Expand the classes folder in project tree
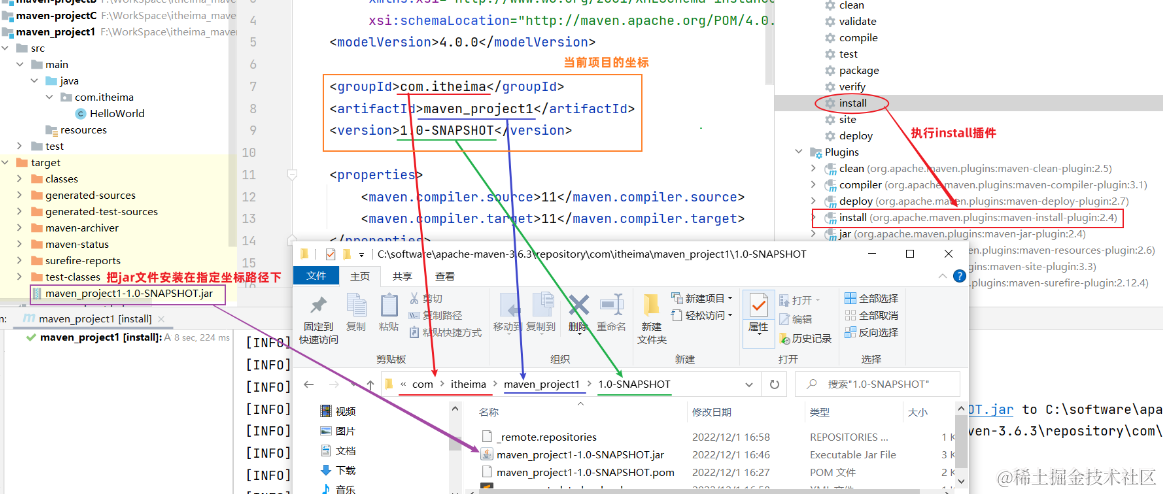The height and width of the screenshot is (494, 1163). click(20, 179)
